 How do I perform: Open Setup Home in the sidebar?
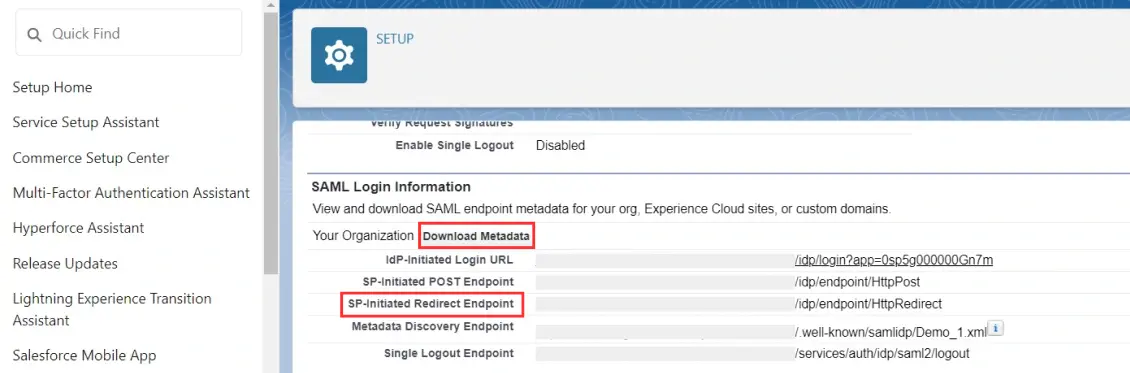tap(53, 87)
